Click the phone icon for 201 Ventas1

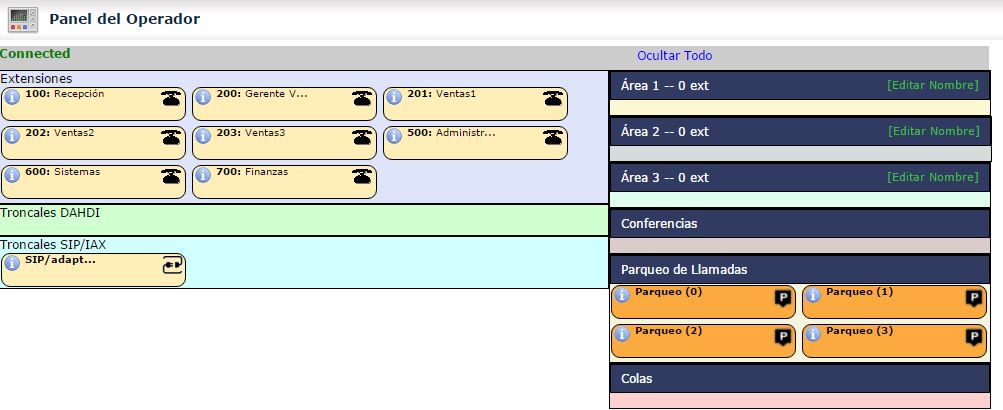point(553,98)
